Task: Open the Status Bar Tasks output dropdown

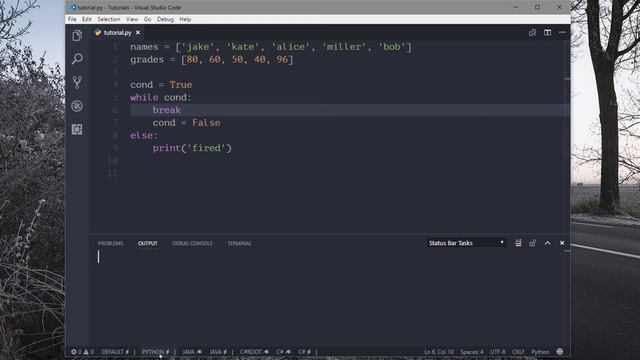Action: tap(466, 243)
